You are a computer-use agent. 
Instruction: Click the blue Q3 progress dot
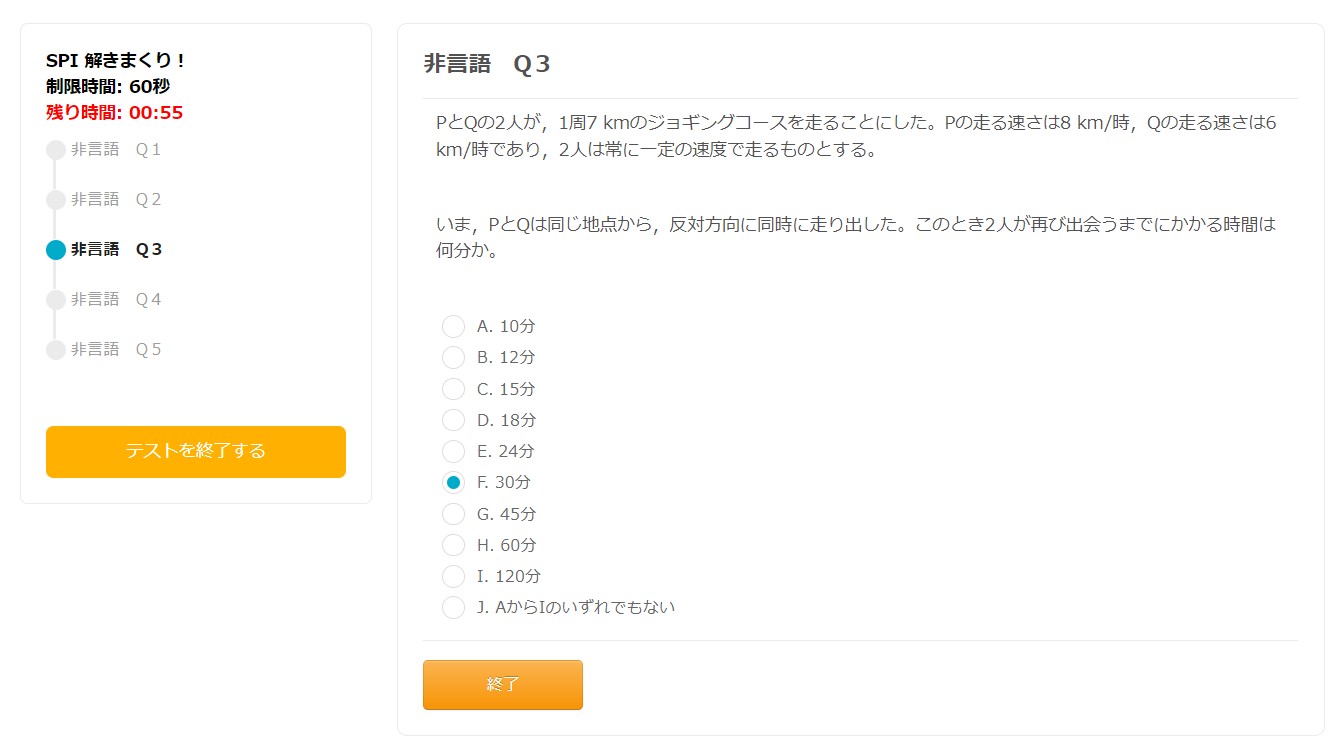[x=56, y=250]
